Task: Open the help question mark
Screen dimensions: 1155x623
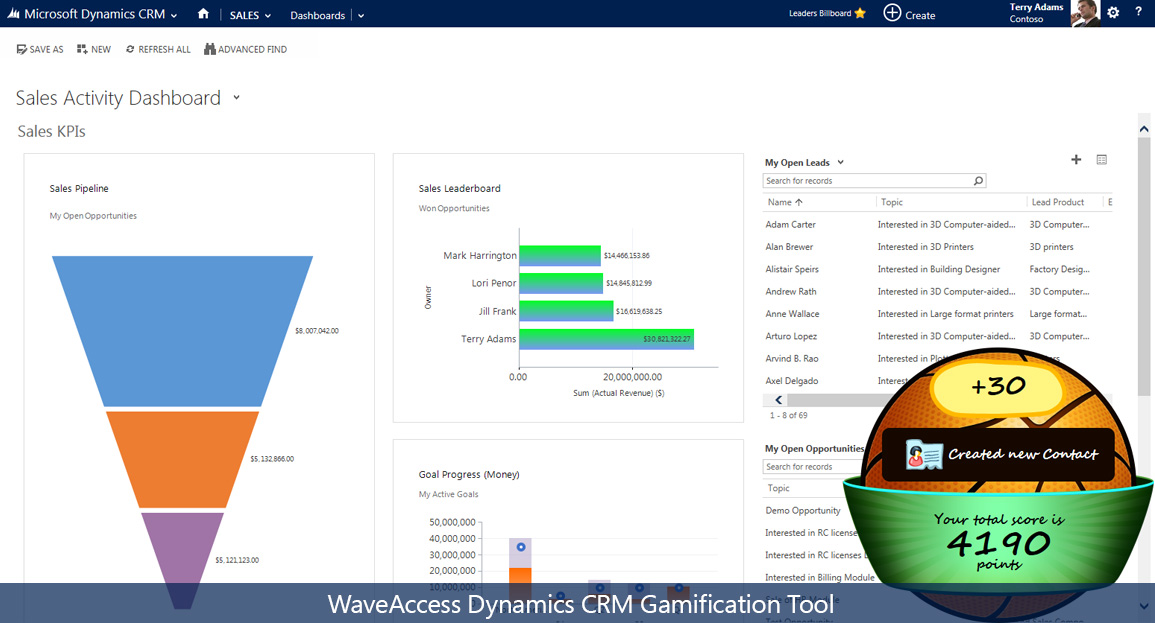Action: (x=1138, y=12)
